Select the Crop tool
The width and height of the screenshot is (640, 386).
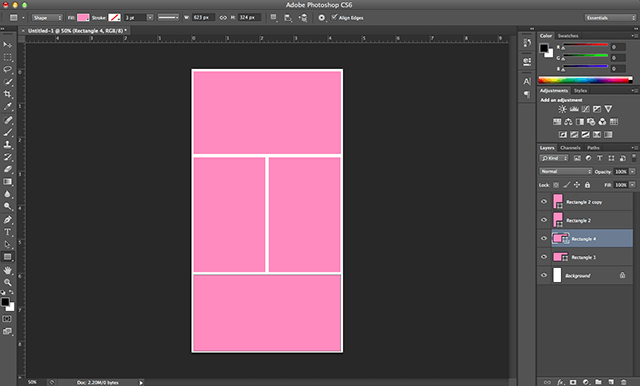tap(7, 94)
